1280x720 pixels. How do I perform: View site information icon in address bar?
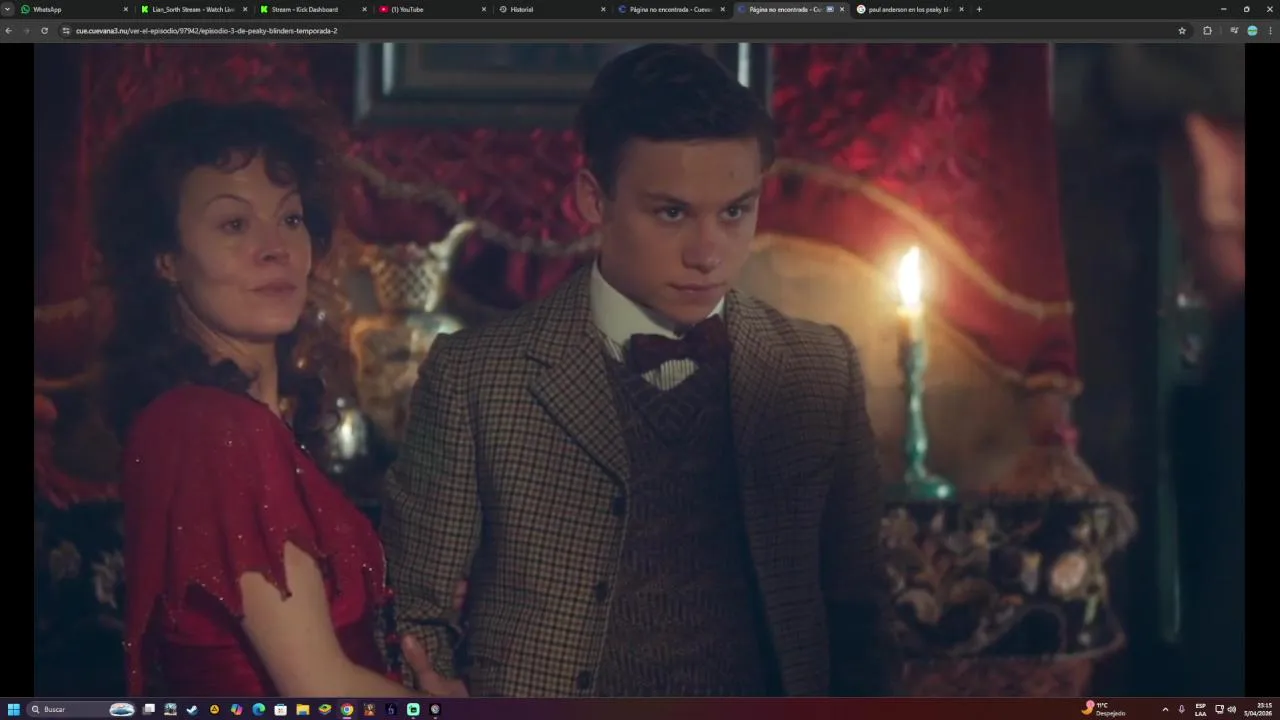pyautogui.click(x=67, y=31)
